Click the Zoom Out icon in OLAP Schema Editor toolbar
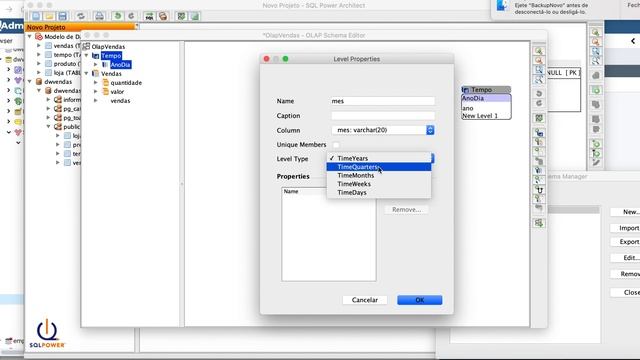 539,60
